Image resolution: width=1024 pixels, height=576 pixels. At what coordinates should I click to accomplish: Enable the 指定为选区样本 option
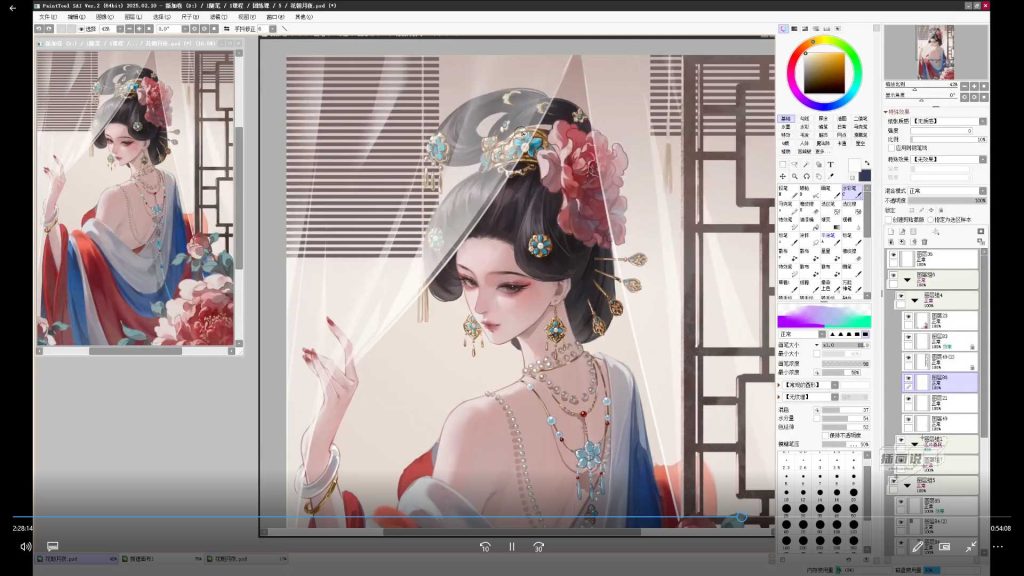(931, 219)
